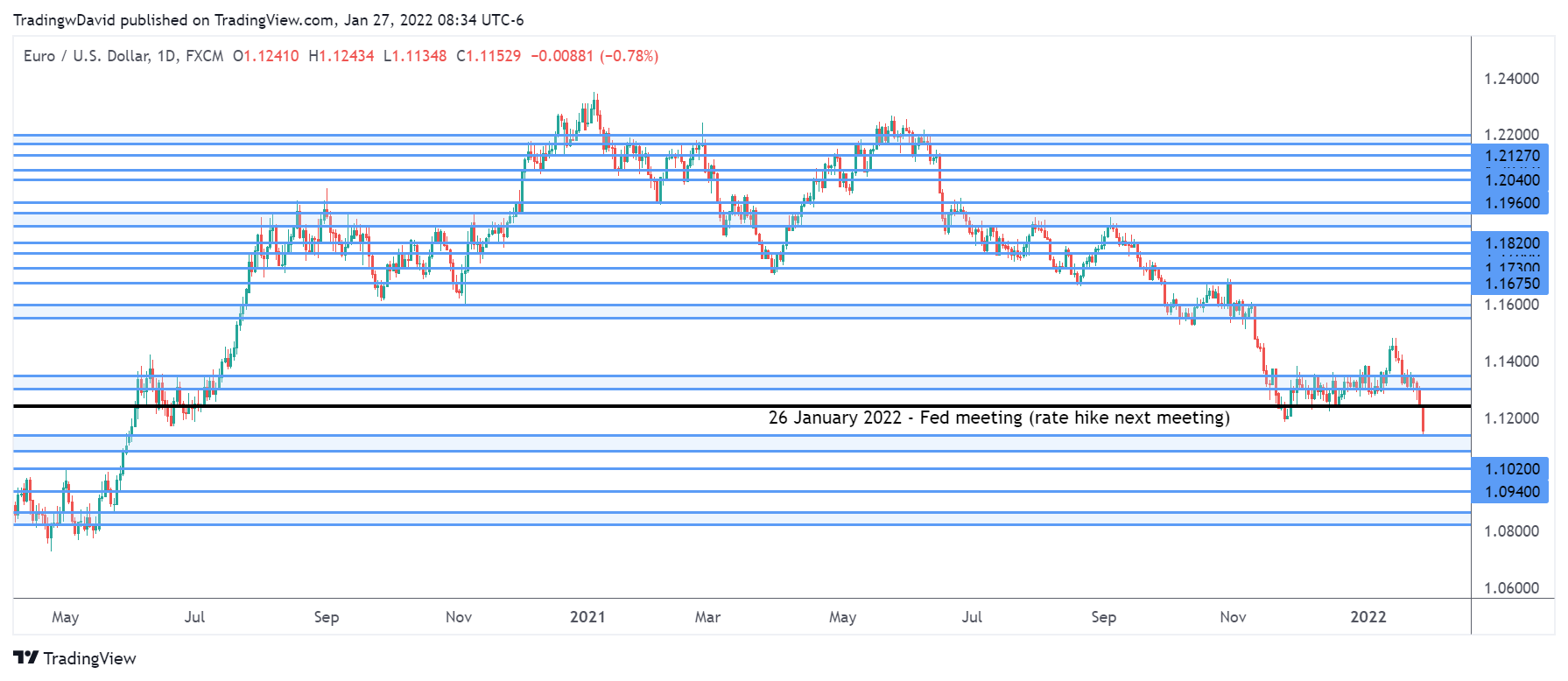1568x681 pixels.
Task: Click the 1.24000 price axis value
Action: (x=1511, y=79)
